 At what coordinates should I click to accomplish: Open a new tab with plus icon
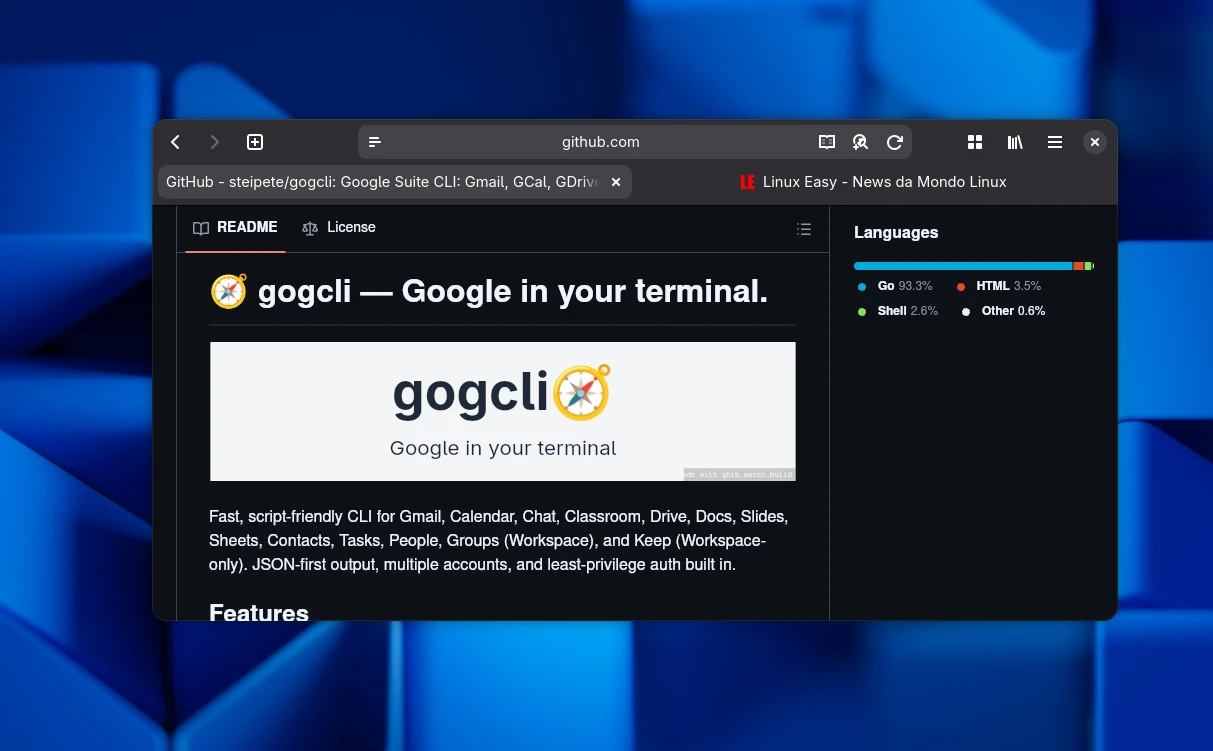[255, 142]
